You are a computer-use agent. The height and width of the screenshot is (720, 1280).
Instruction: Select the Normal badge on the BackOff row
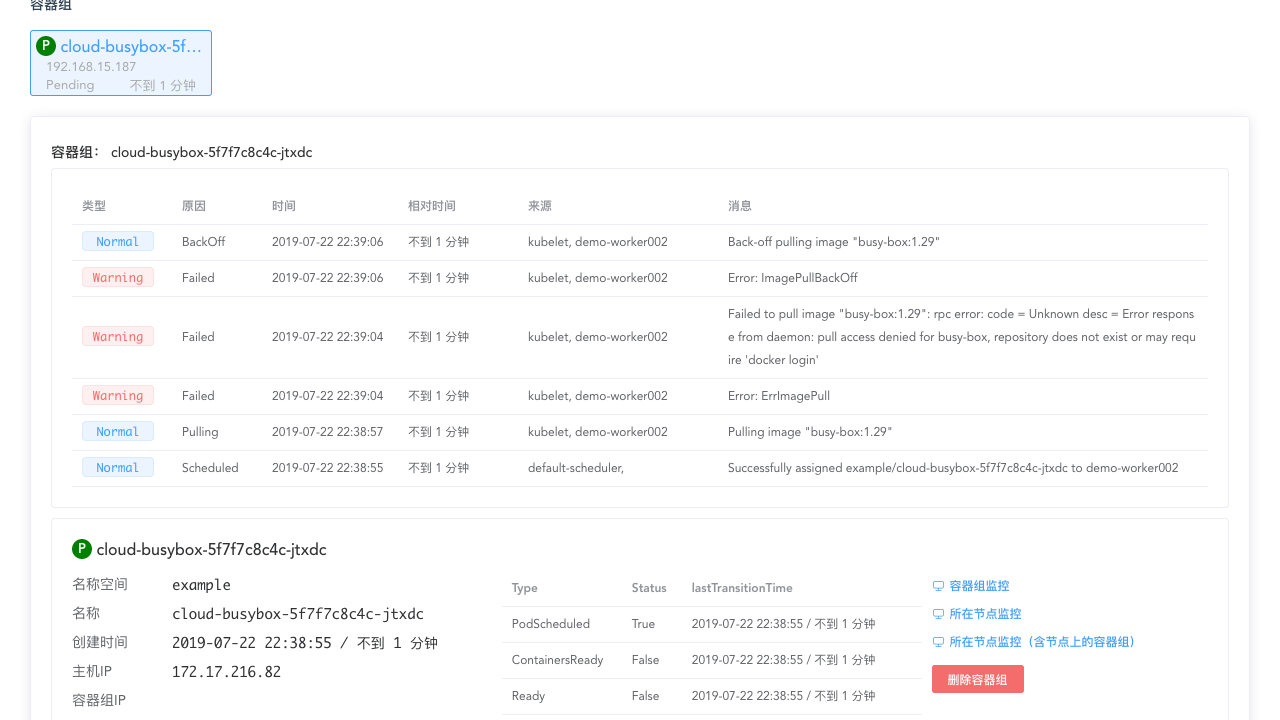[x=117, y=241]
